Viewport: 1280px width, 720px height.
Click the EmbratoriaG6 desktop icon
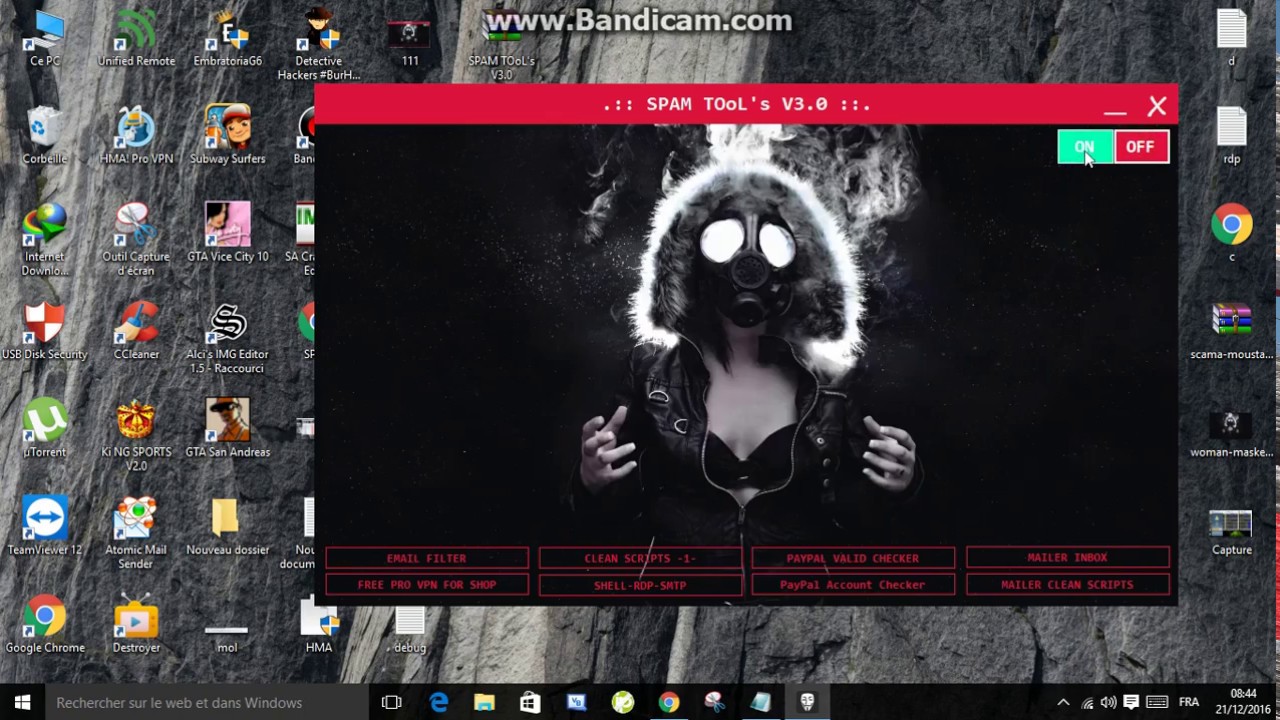pyautogui.click(x=228, y=40)
